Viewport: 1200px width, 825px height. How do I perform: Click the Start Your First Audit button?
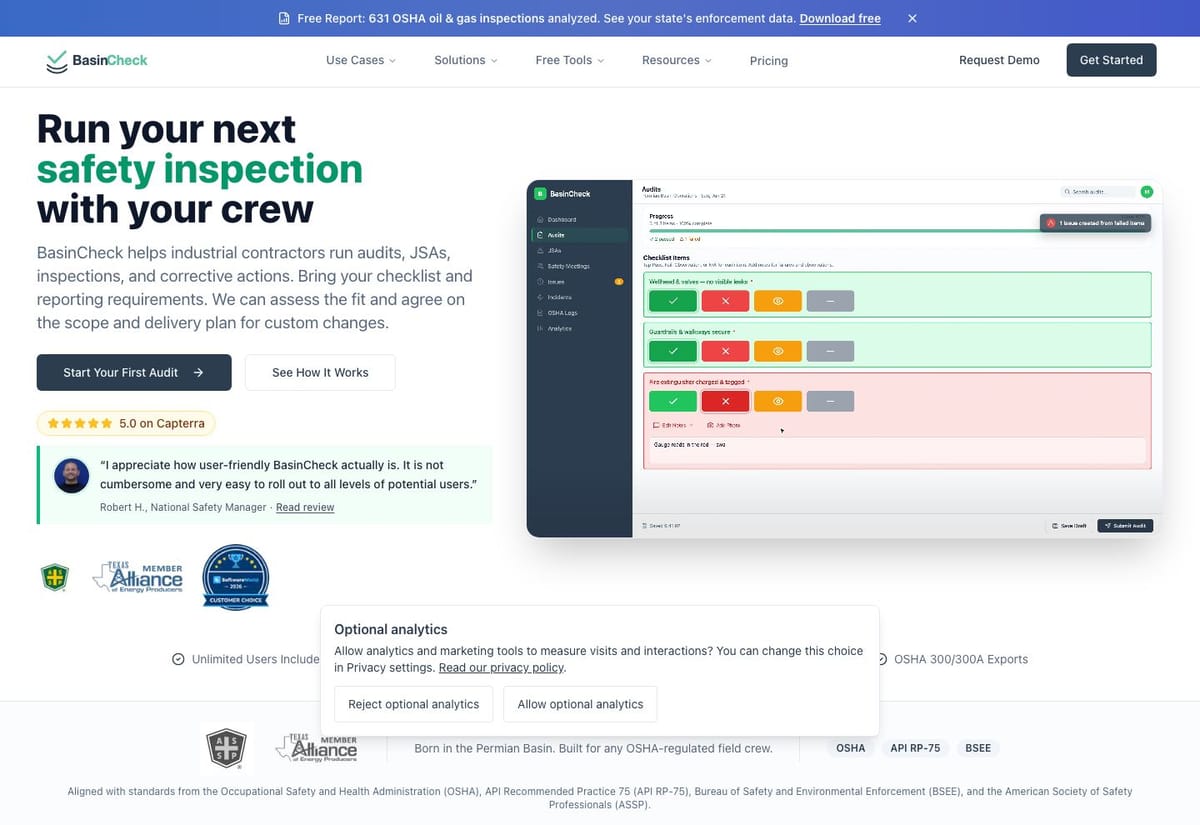coord(134,372)
